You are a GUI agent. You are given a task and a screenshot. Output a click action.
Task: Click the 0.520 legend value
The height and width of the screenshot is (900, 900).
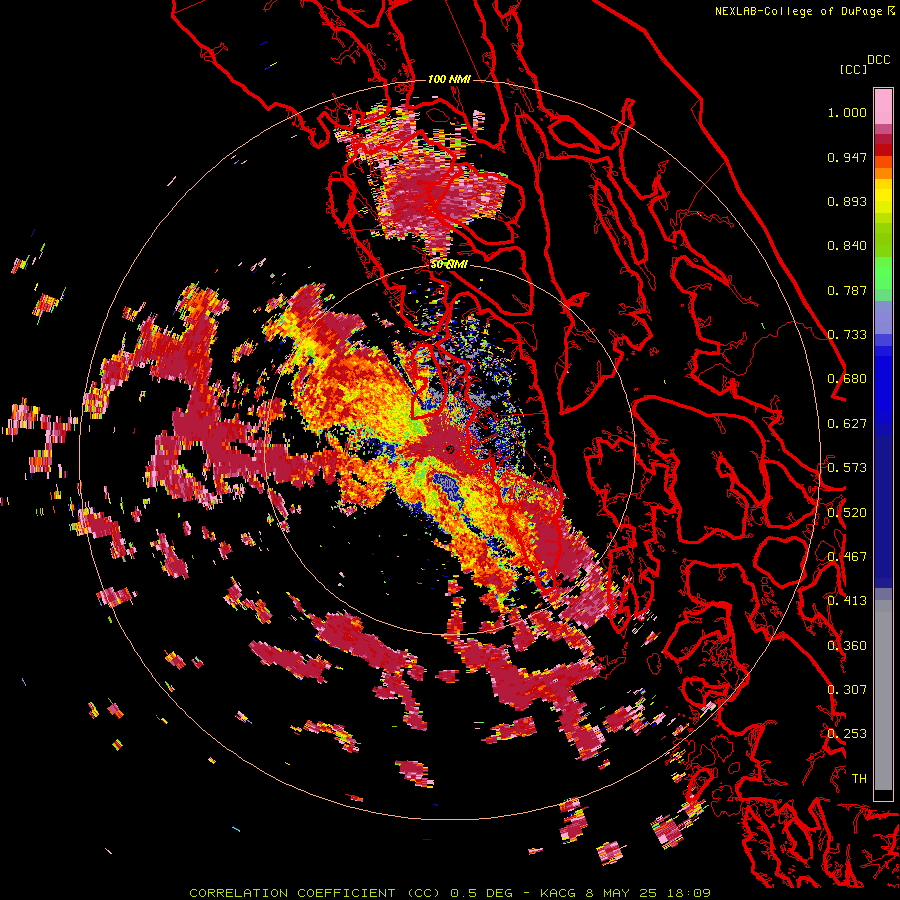(847, 513)
